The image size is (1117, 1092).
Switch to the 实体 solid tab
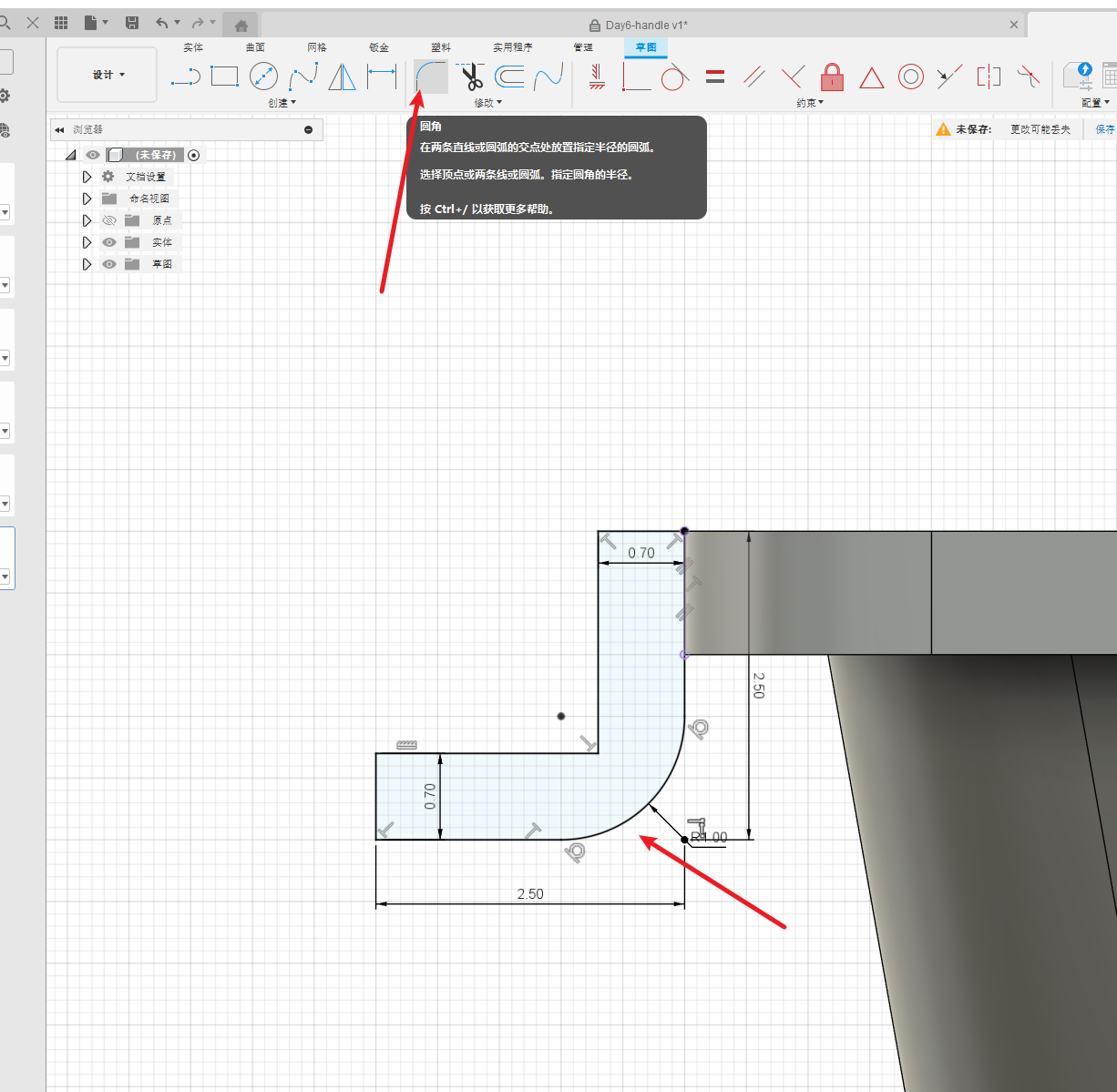[x=193, y=47]
